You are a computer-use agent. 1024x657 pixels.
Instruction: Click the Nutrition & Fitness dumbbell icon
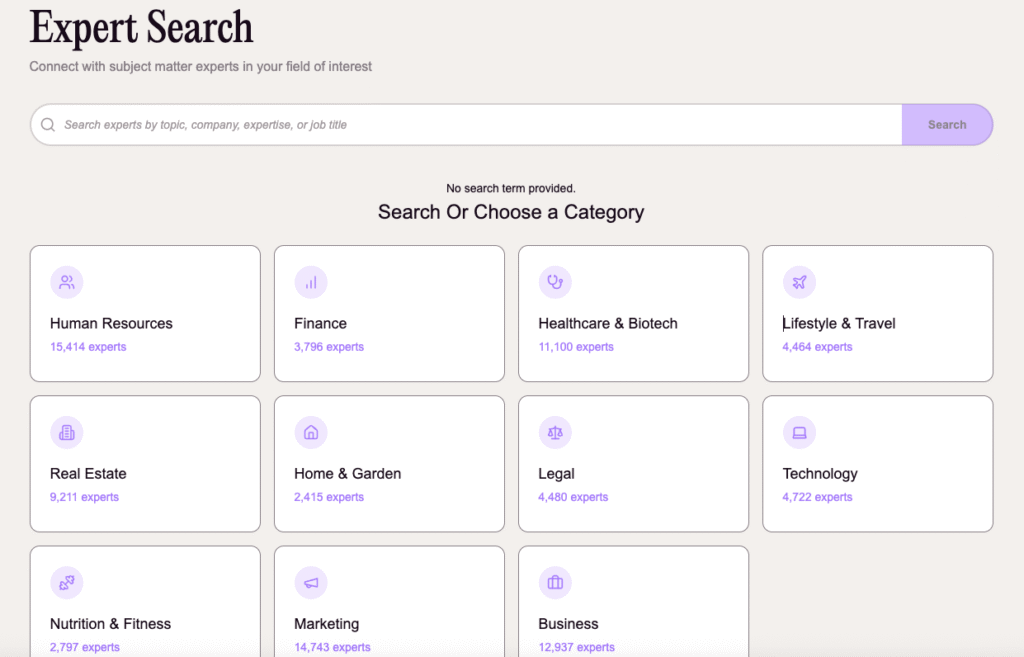[67, 582]
